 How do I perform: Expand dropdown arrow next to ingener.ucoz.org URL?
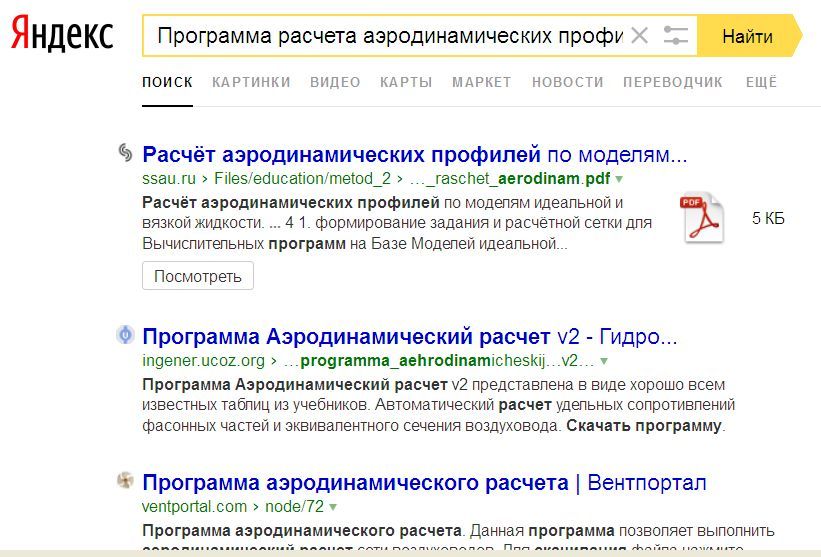tap(604, 360)
